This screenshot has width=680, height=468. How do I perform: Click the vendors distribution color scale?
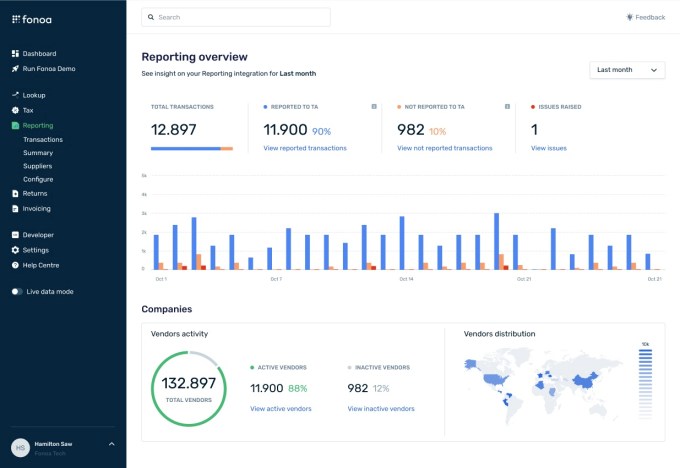click(x=644, y=382)
